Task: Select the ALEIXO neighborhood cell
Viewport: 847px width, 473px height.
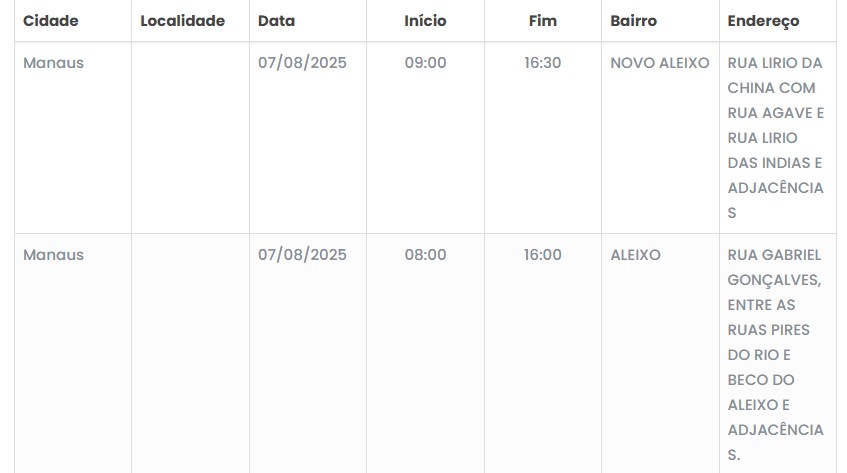Action: (636, 255)
